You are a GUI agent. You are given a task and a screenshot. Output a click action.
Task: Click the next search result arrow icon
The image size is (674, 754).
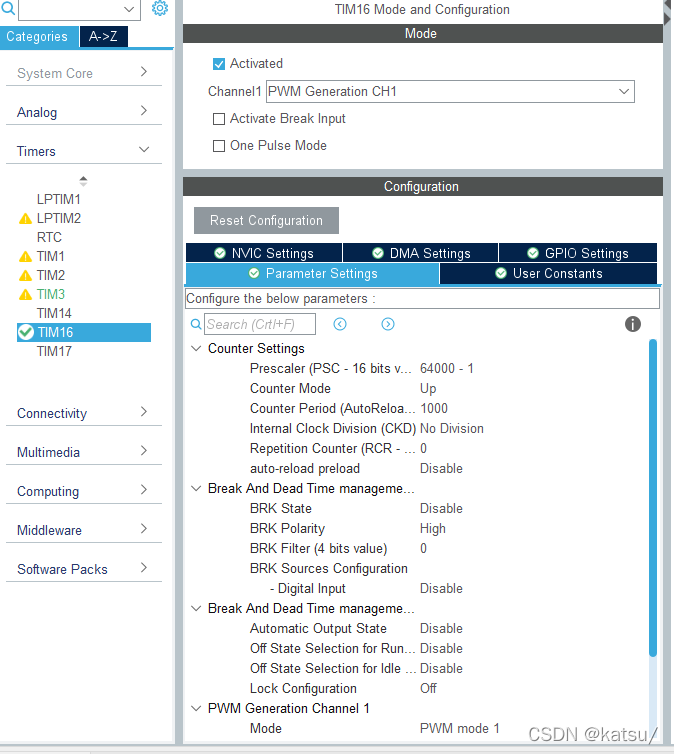[x=388, y=324]
